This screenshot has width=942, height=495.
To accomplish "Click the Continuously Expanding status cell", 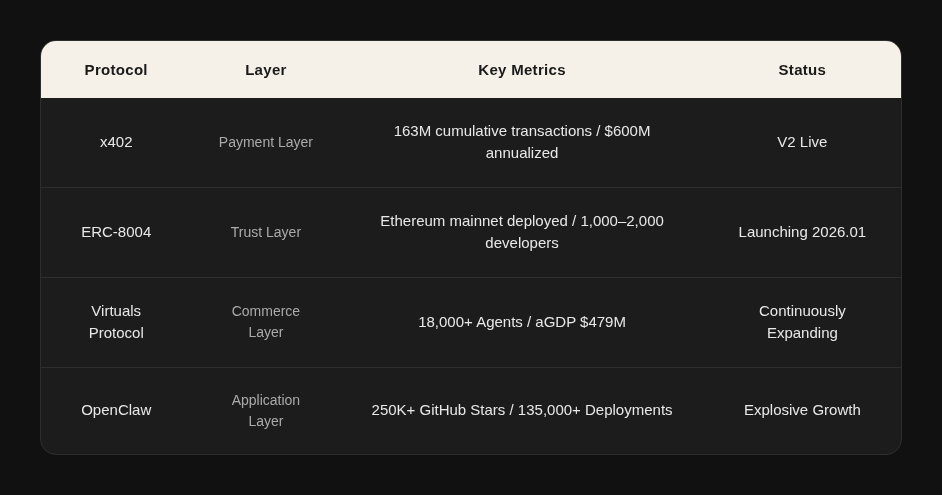I will point(802,322).
